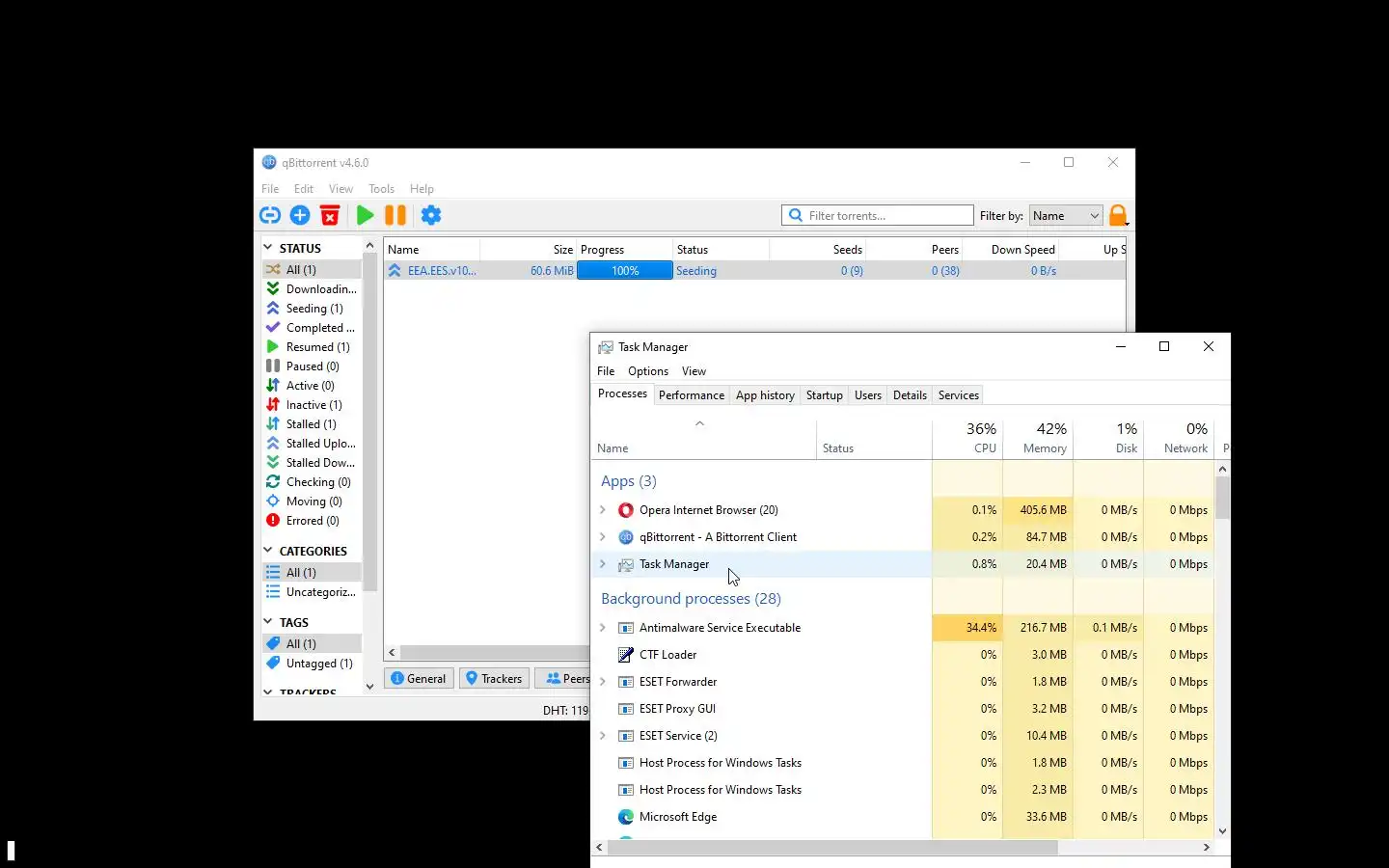Click the Opera Internet Browser icon in Task Manager

(626, 510)
